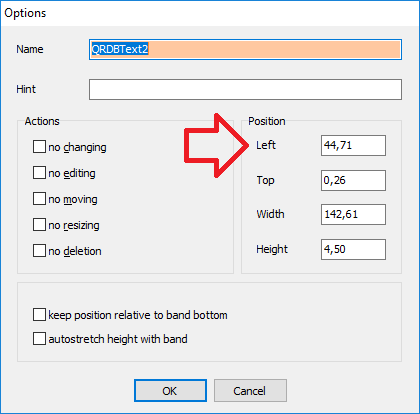Click the Name field containing QRDBText2

click(x=245, y=50)
